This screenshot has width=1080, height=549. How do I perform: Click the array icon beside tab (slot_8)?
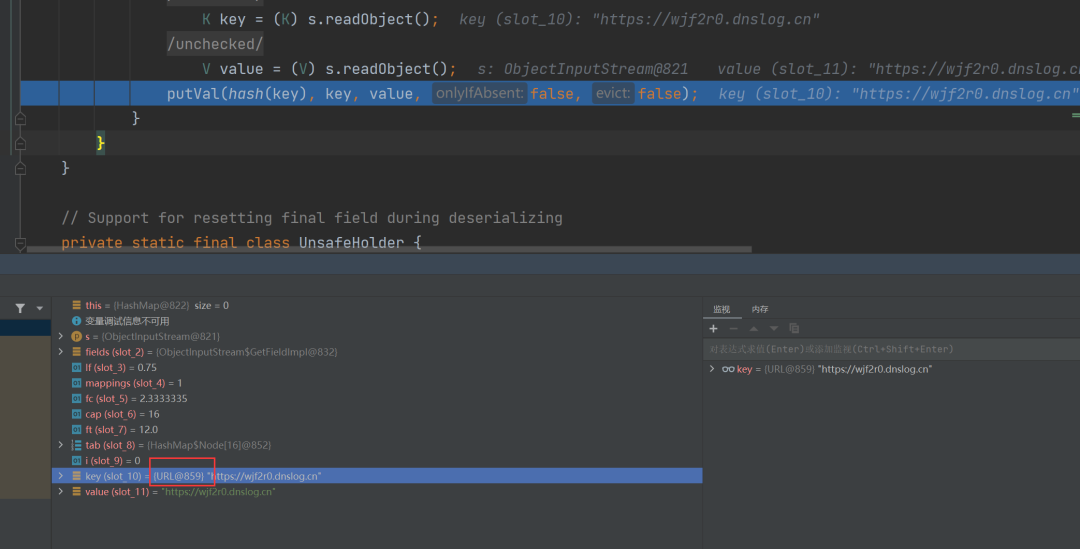[x=76, y=445]
